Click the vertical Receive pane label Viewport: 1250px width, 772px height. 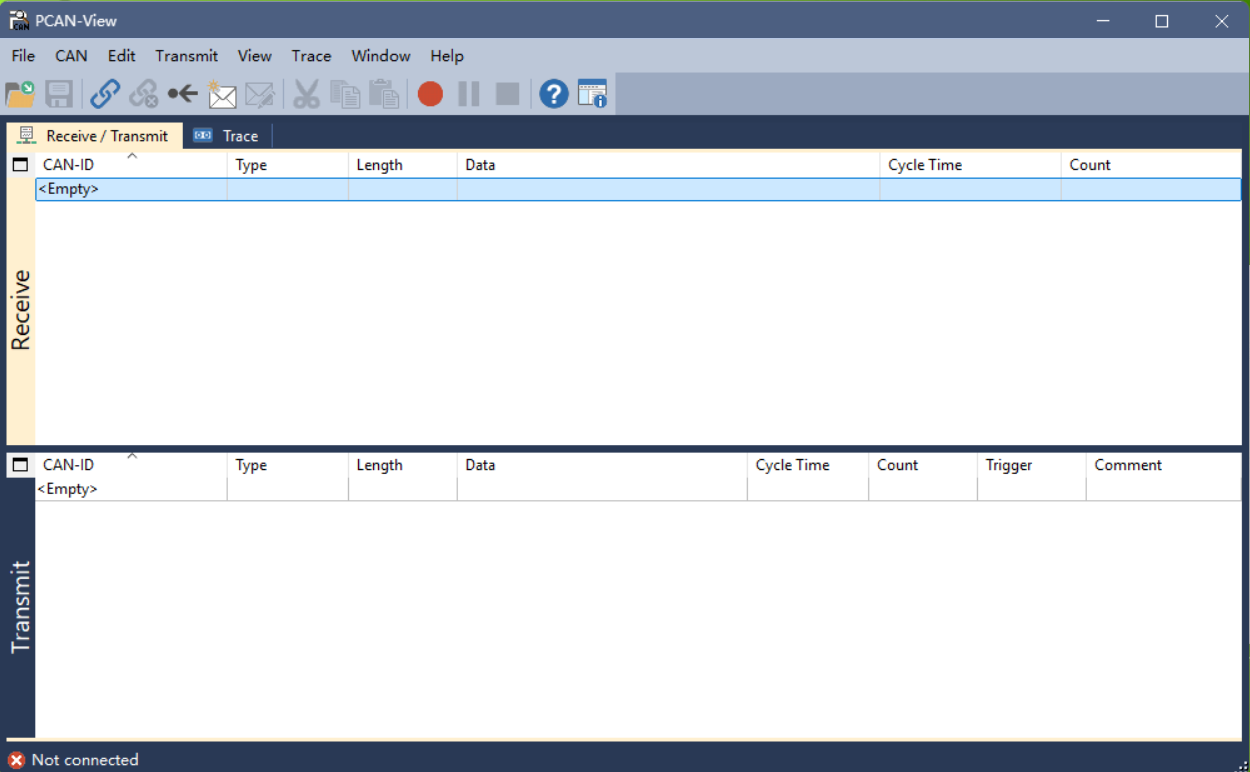click(21, 310)
